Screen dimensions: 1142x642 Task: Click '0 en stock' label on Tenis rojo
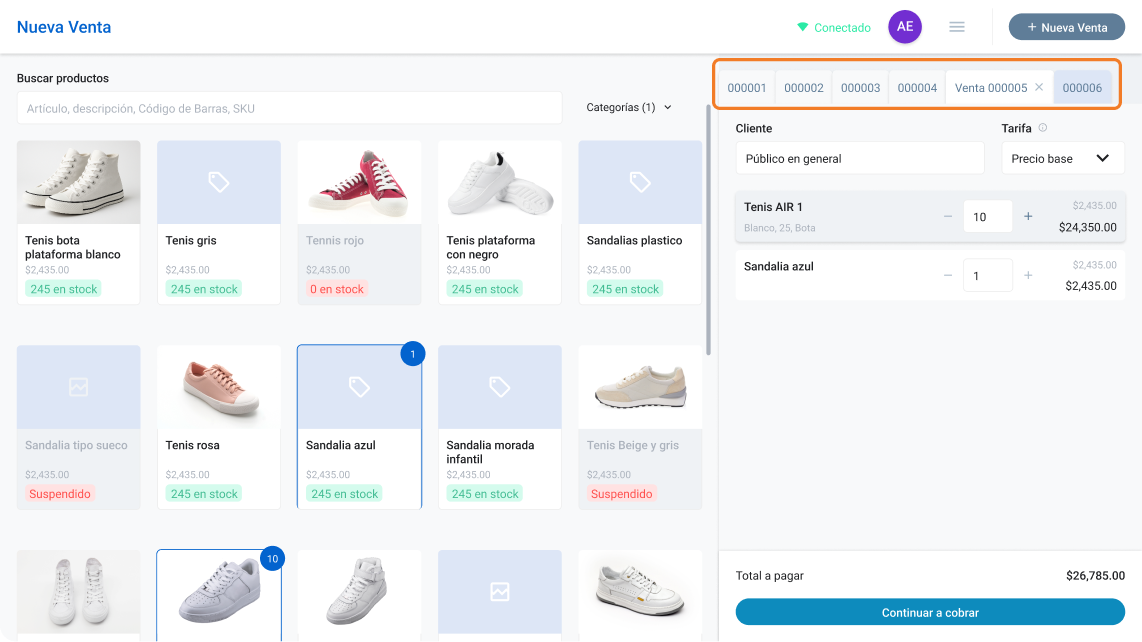[x=336, y=289]
